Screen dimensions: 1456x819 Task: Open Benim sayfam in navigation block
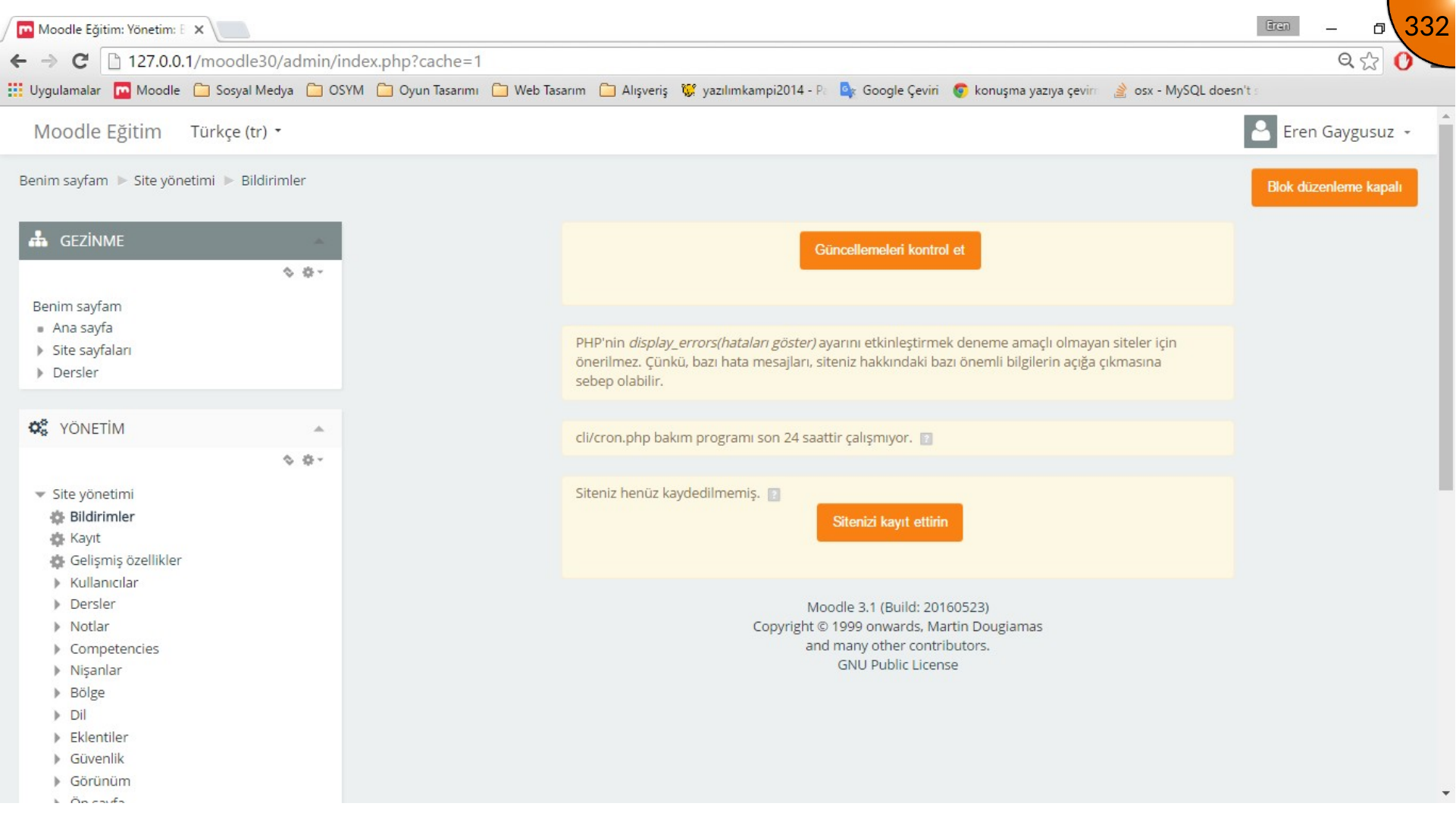click(77, 306)
